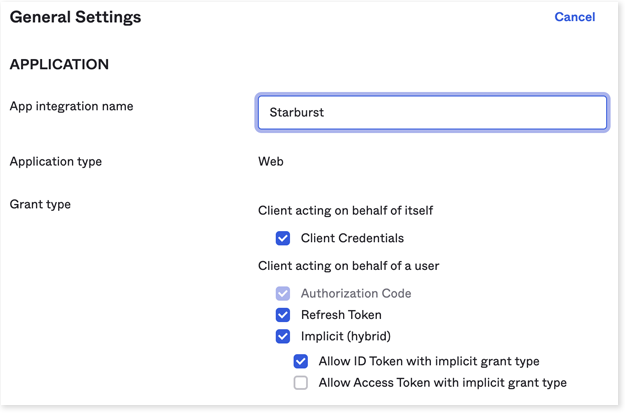Image resolution: width=625 pixels, height=415 pixels.
Task: Uncheck the Refresh Token checkbox
Action: coord(283,315)
